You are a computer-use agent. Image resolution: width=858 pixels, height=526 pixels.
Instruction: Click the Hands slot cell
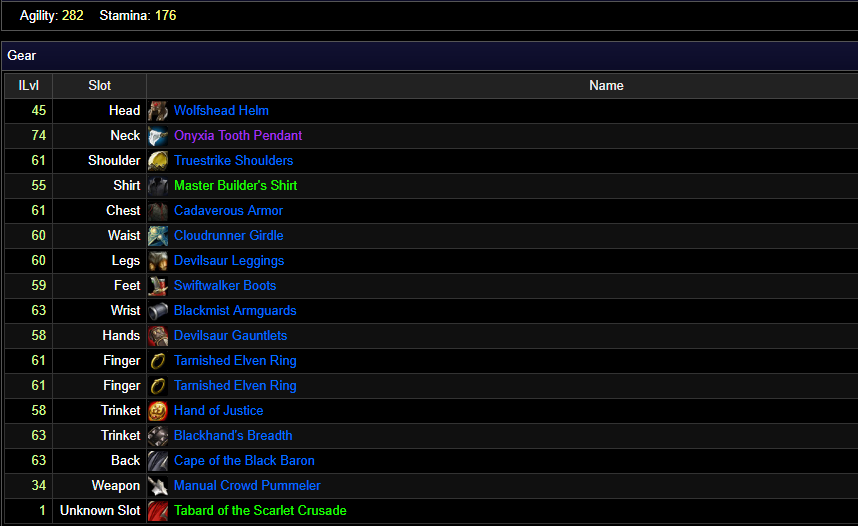coord(100,336)
